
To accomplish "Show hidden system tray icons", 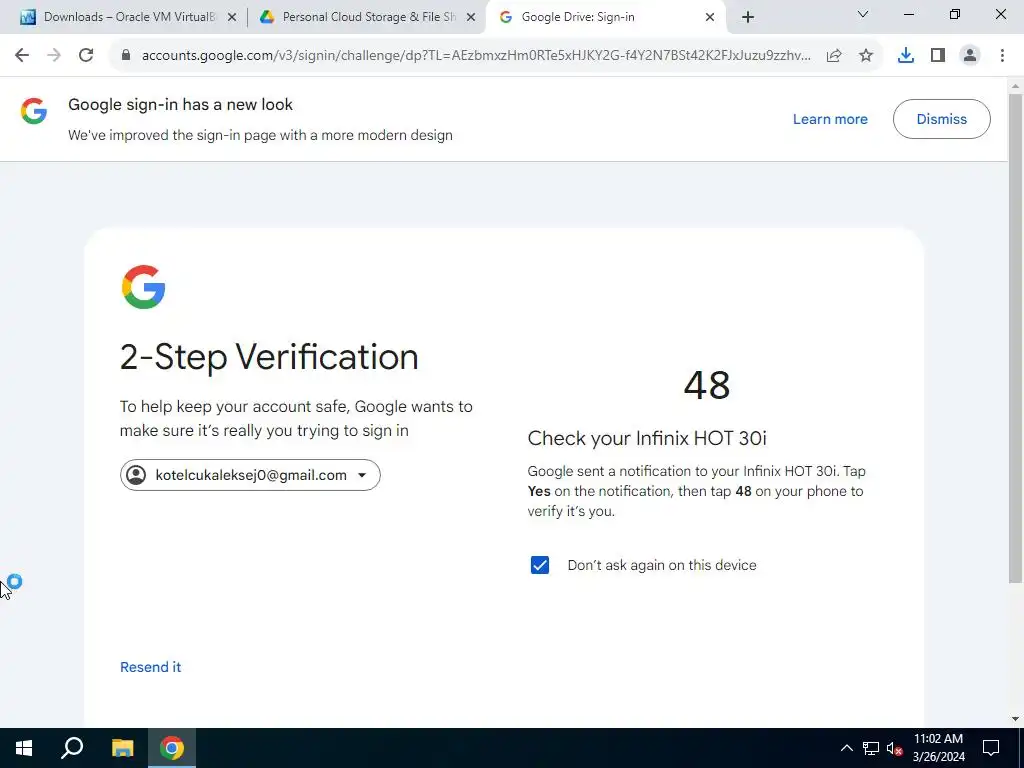I will (846, 748).
